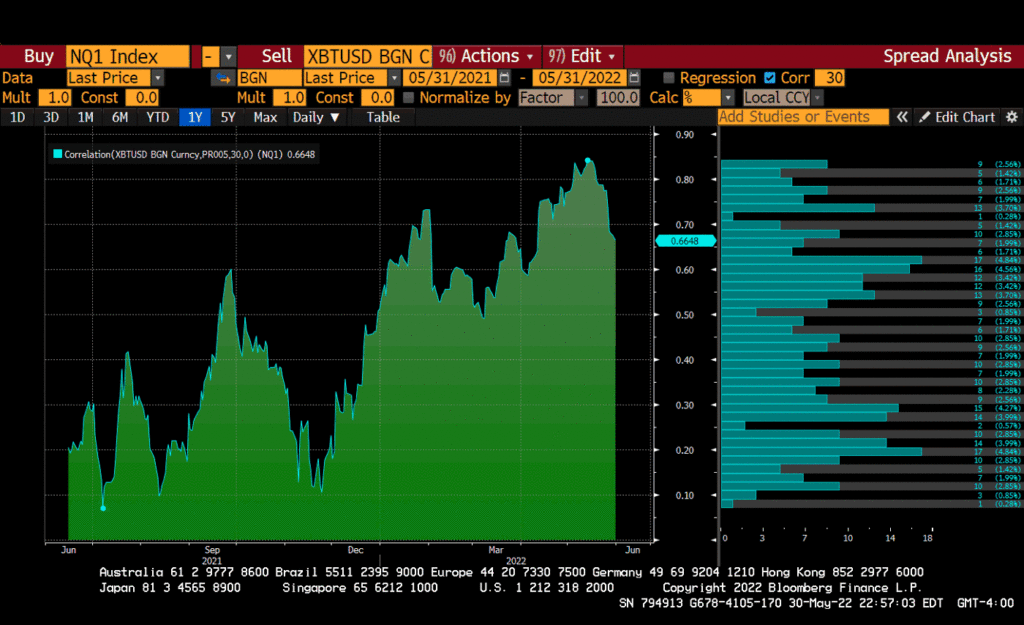Viewport: 1024px width, 625px height.
Task: Switch to the 5Y time range
Action: 228,117
